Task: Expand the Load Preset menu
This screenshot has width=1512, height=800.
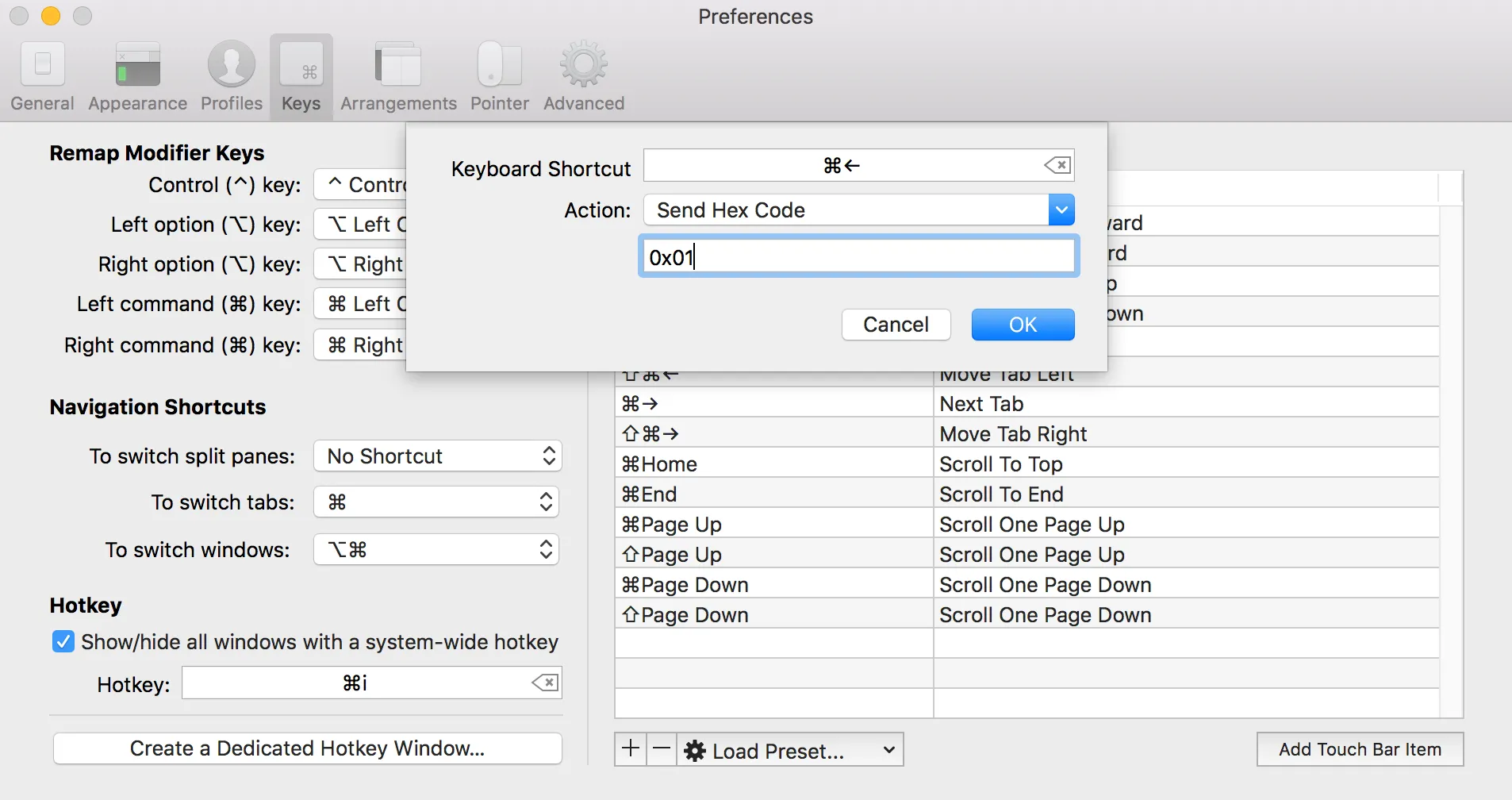Action: point(790,750)
